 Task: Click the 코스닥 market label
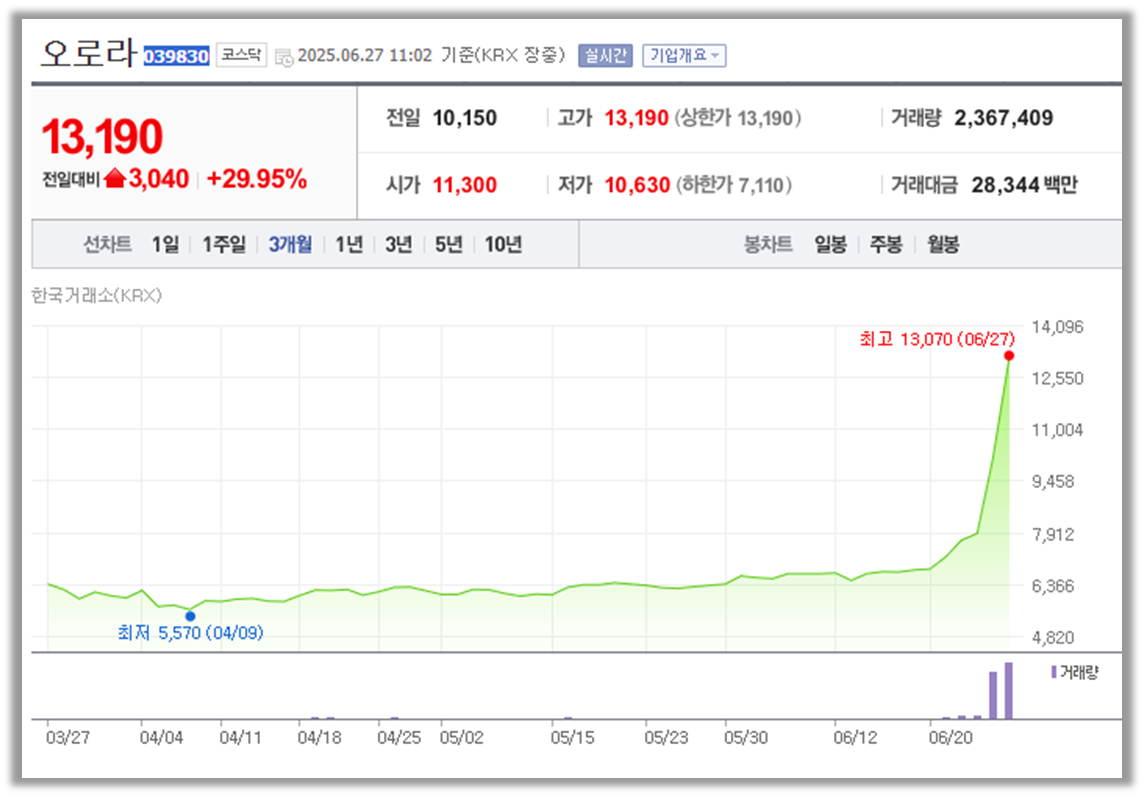(x=241, y=55)
